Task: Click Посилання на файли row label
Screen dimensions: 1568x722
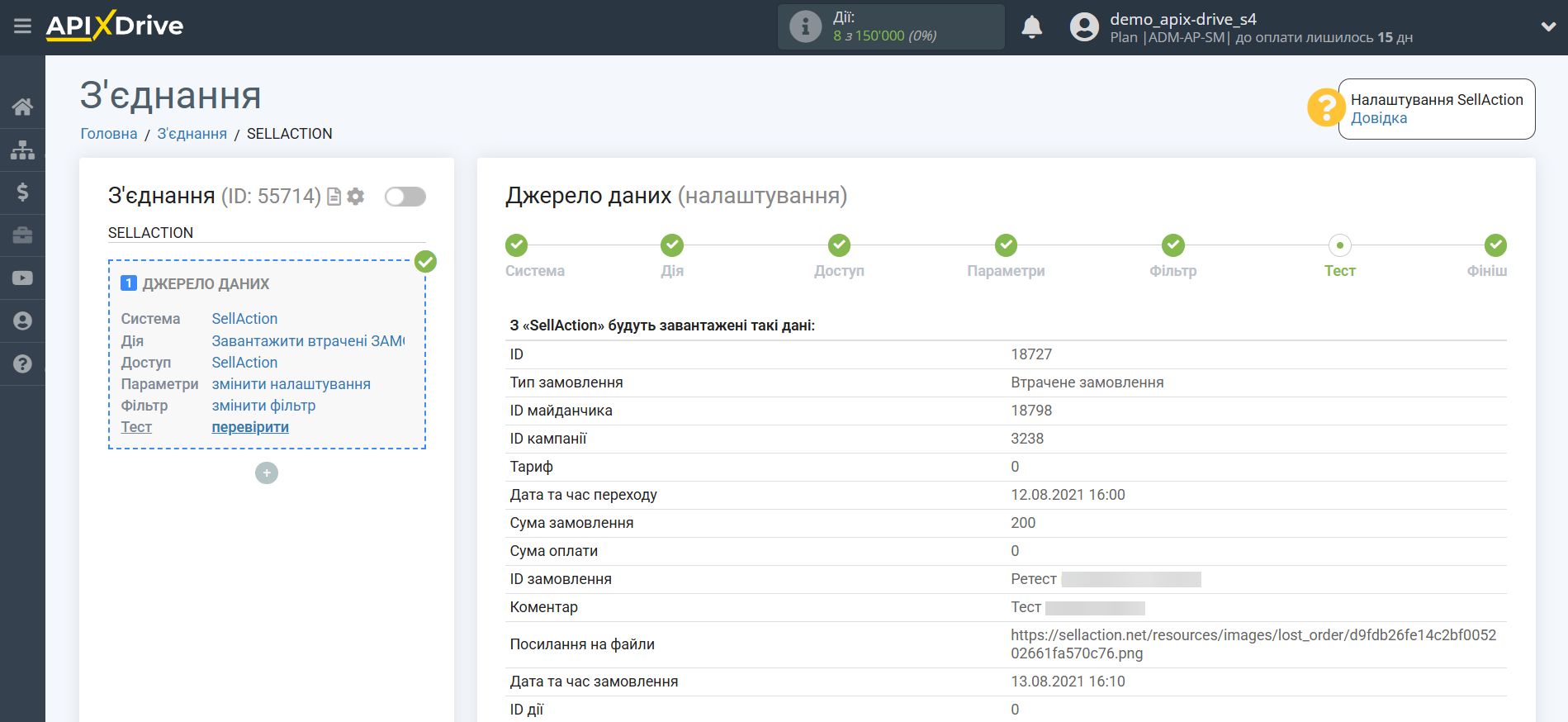Action: pyautogui.click(x=582, y=644)
